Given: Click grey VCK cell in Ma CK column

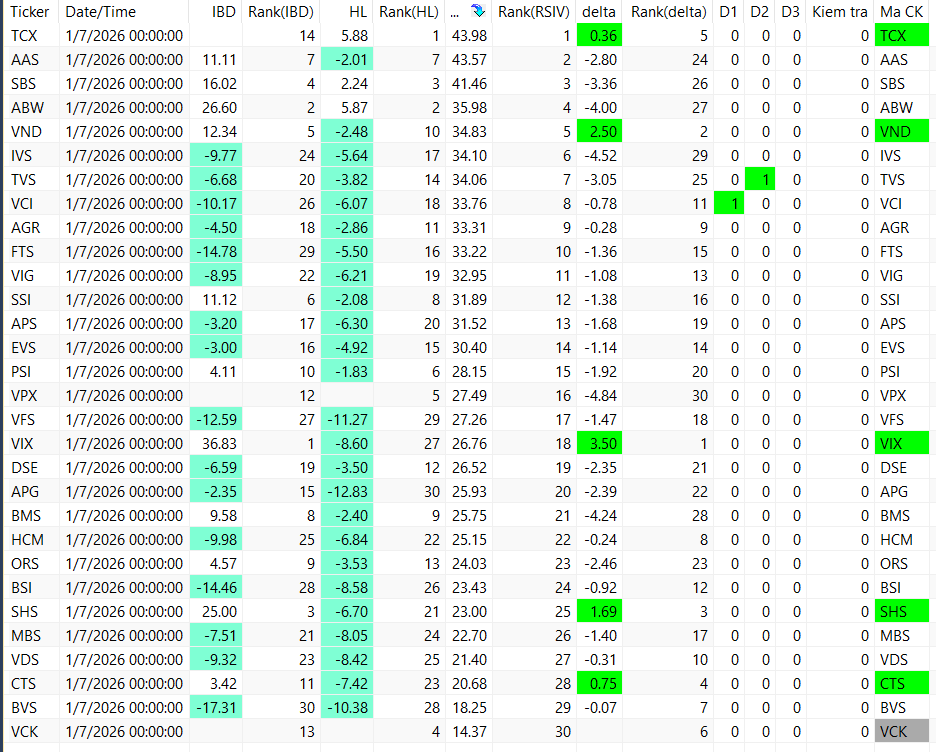Looking at the screenshot, I should click(901, 732).
